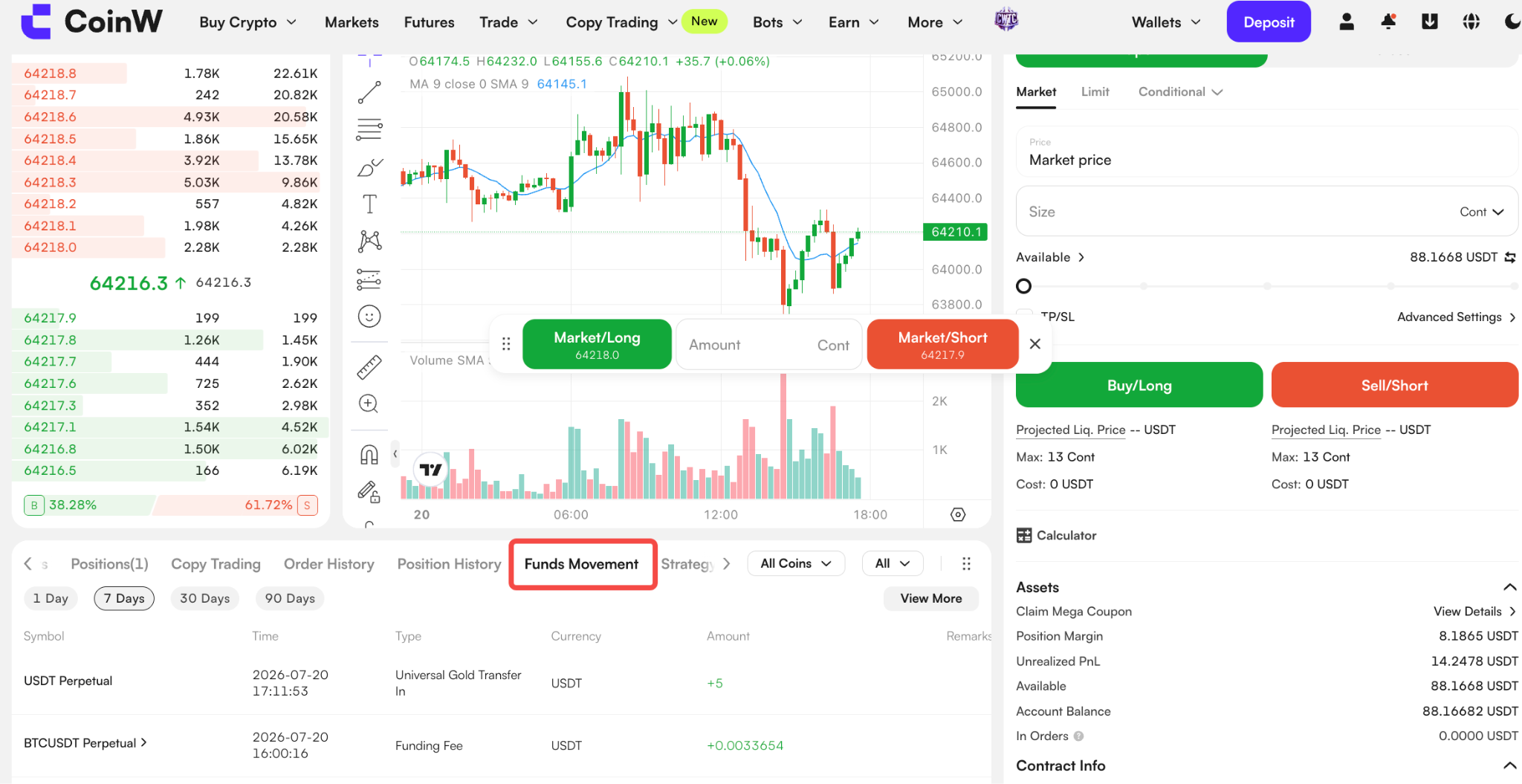This screenshot has height=784, width=1522.
Task: Open the All Coins dropdown
Action: [x=796, y=563]
